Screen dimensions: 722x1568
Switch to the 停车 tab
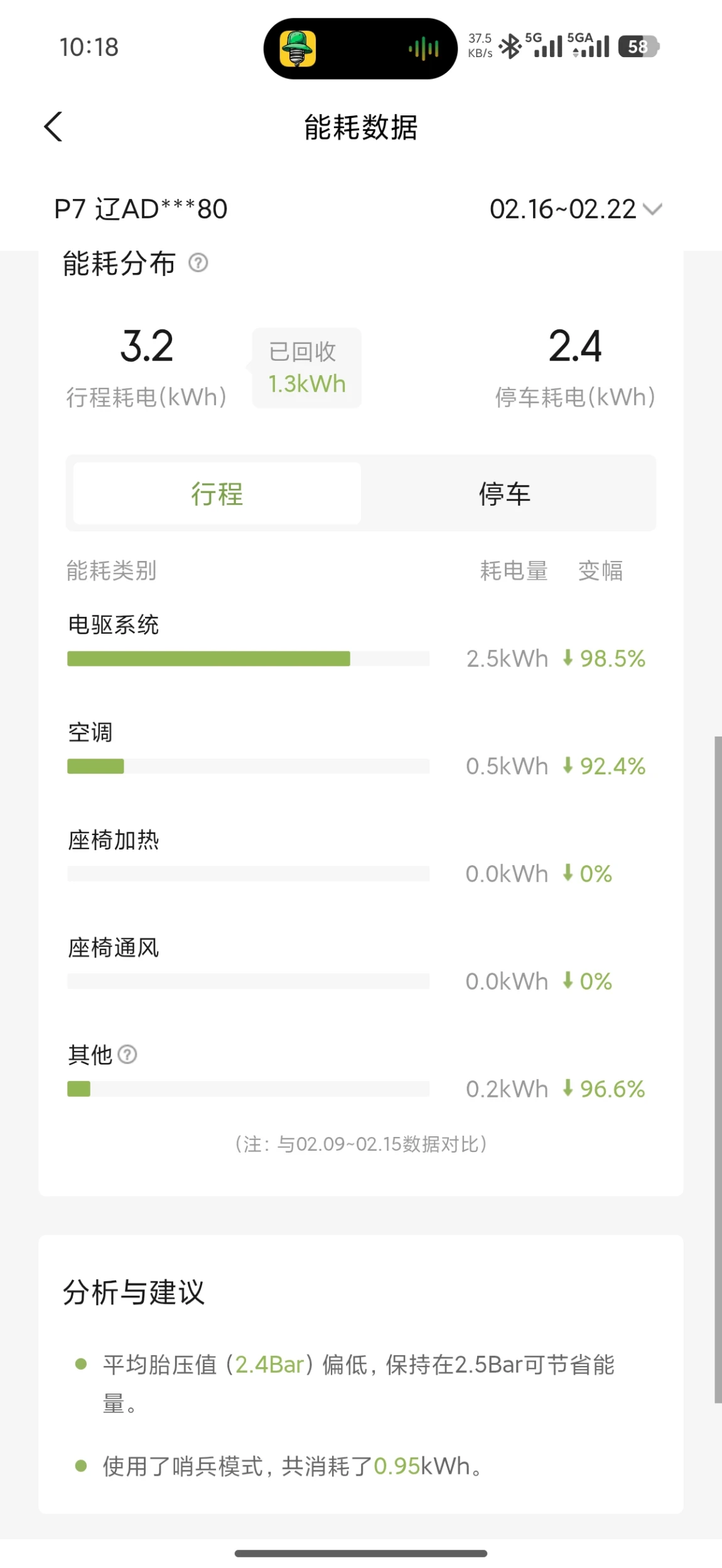click(x=505, y=494)
